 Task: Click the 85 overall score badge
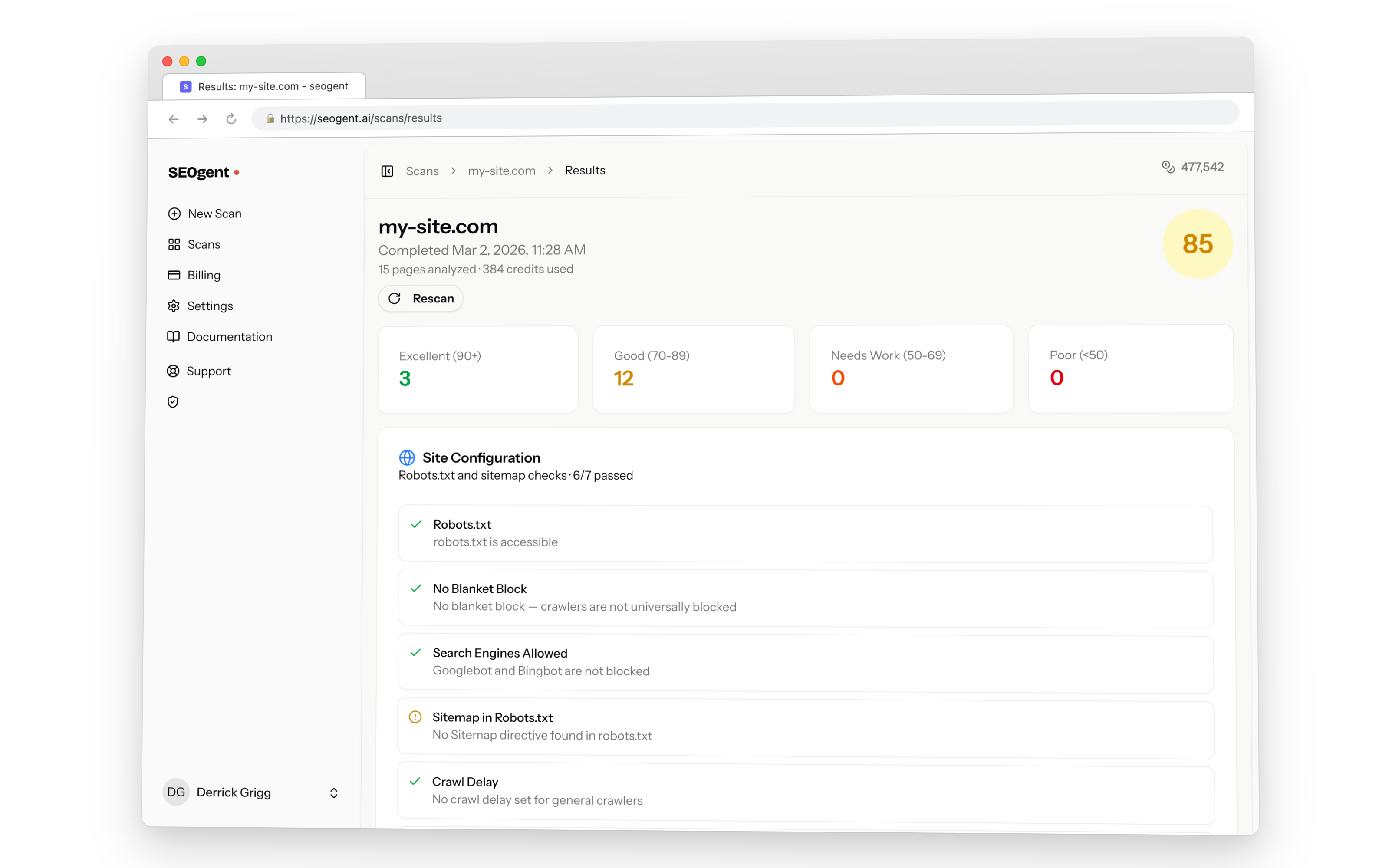tap(1197, 244)
